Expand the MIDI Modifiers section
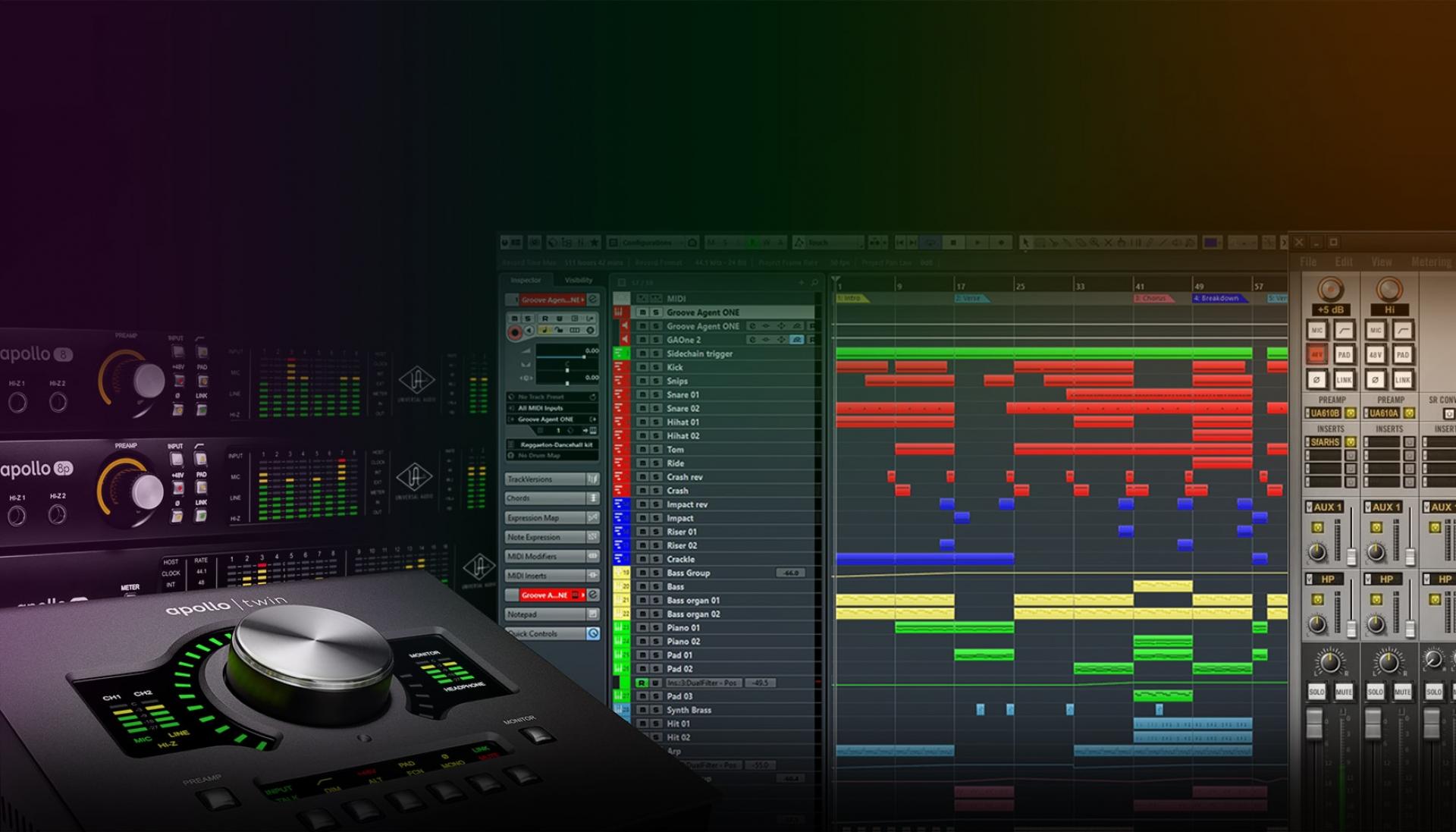Viewport: 1456px width, 832px height. click(x=552, y=557)
